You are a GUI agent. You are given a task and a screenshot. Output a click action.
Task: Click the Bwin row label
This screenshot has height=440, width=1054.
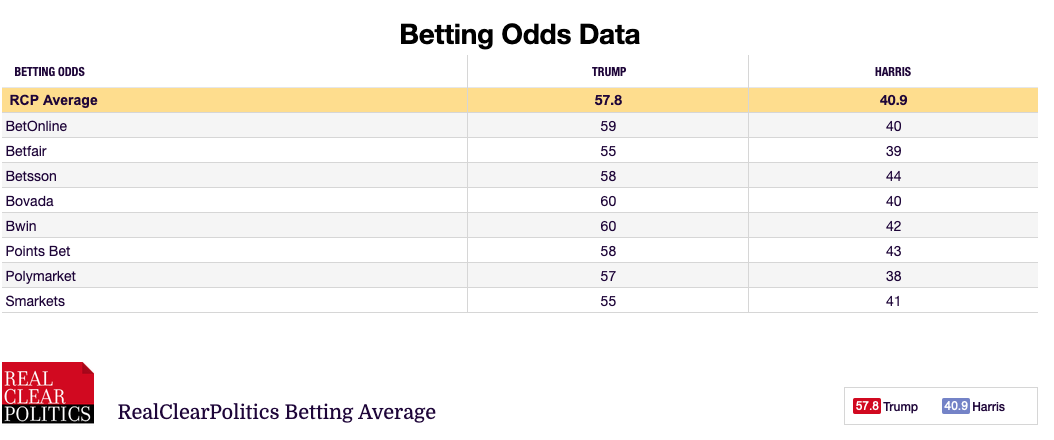(21, 226)
